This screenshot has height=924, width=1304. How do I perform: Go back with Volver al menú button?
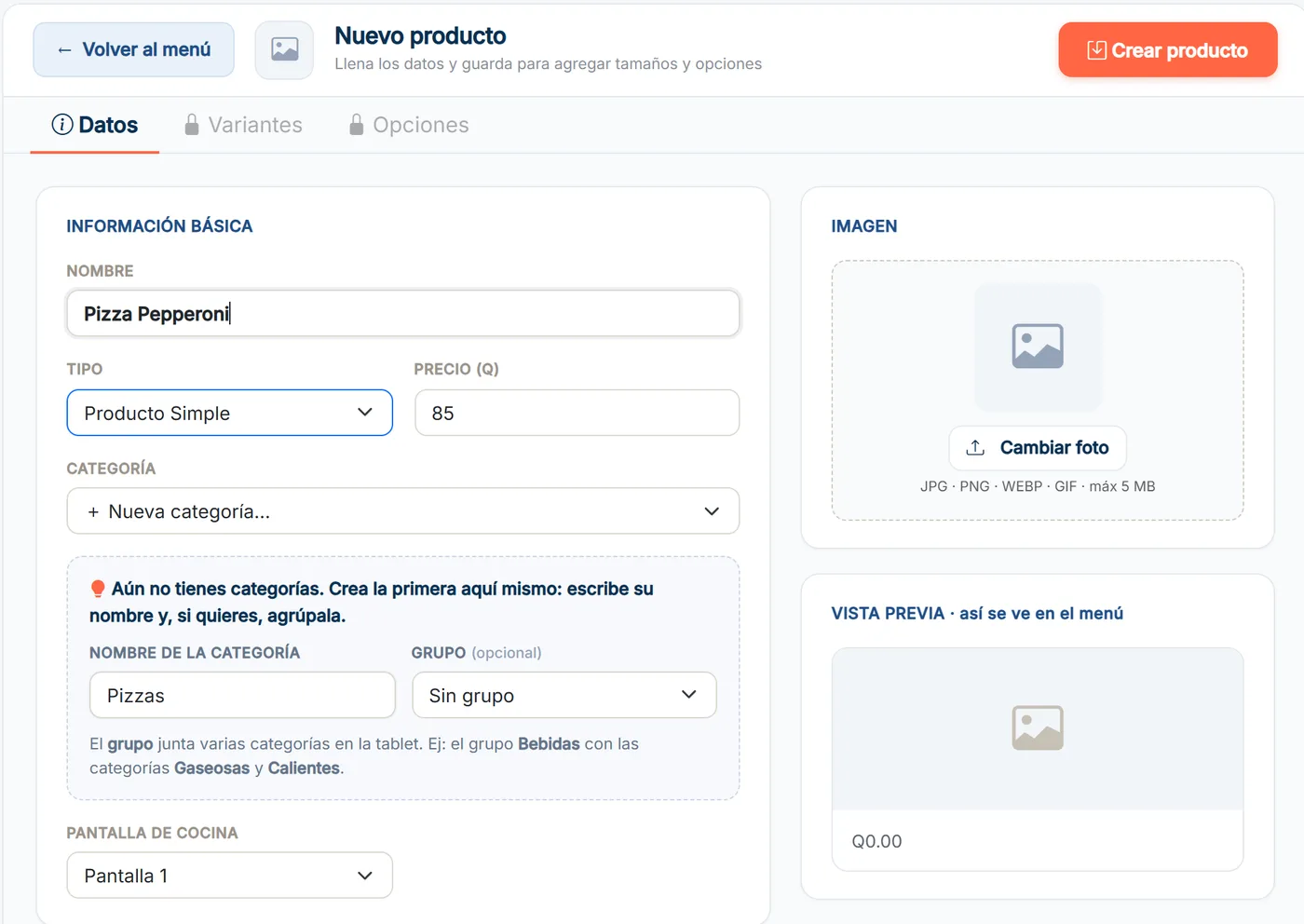(133, 49)
